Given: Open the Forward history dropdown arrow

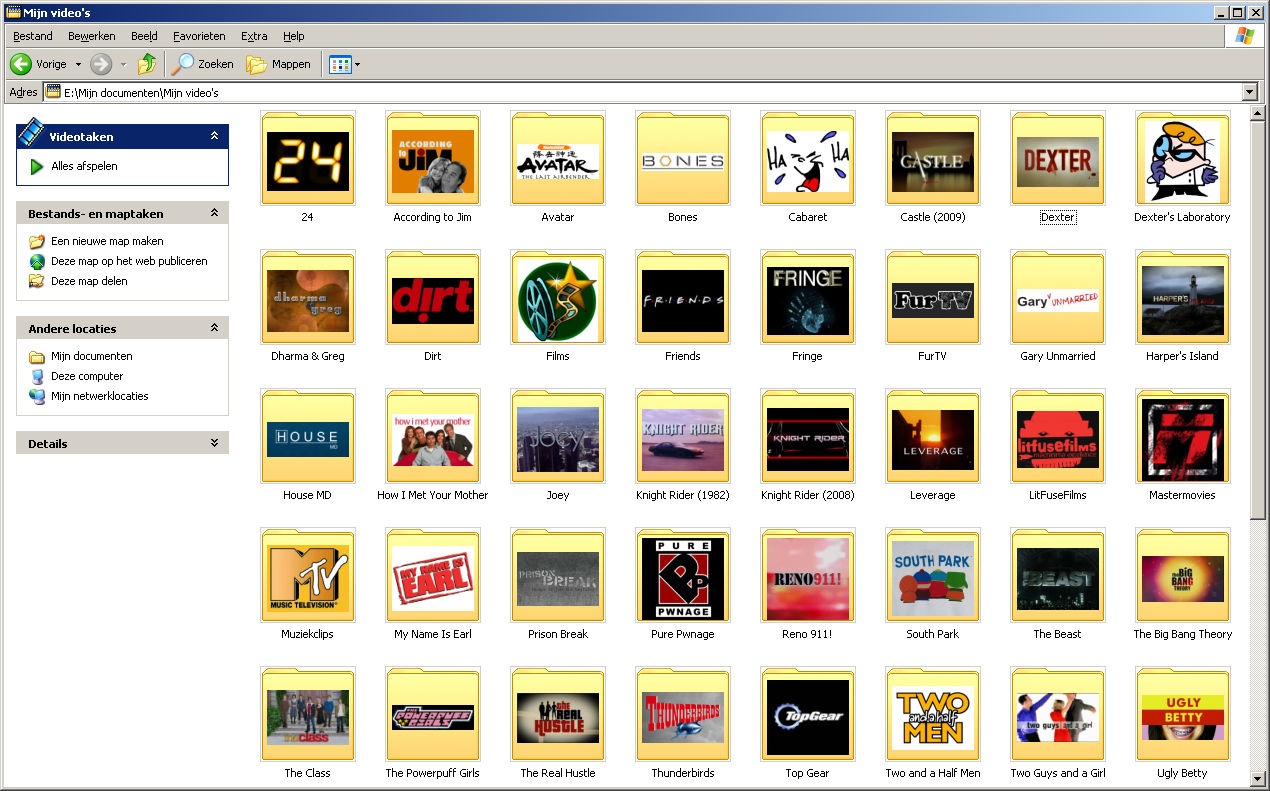Looking at the screenshot, I should (123, 64).
